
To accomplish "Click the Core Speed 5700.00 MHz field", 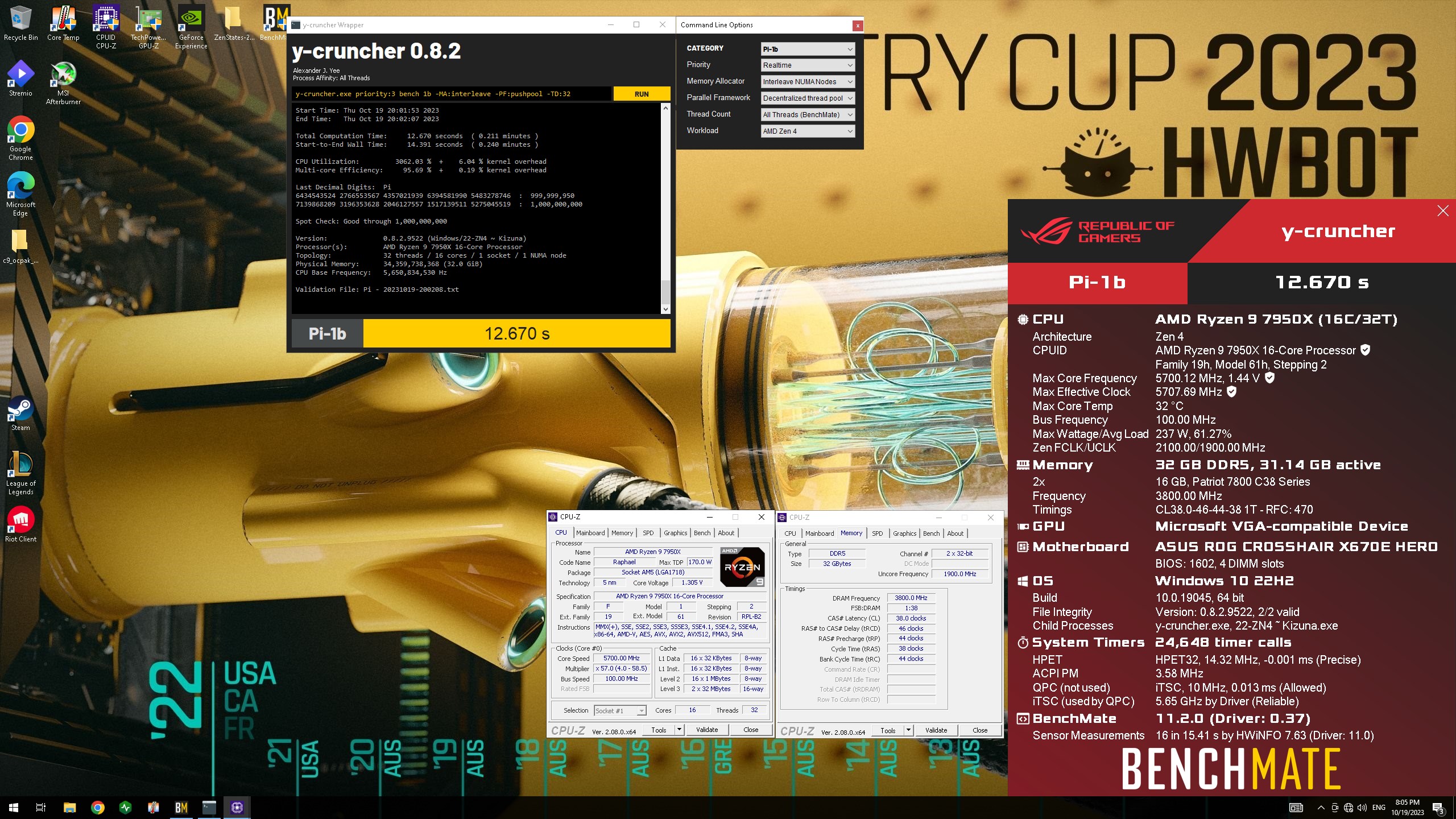I will point(622,659).
